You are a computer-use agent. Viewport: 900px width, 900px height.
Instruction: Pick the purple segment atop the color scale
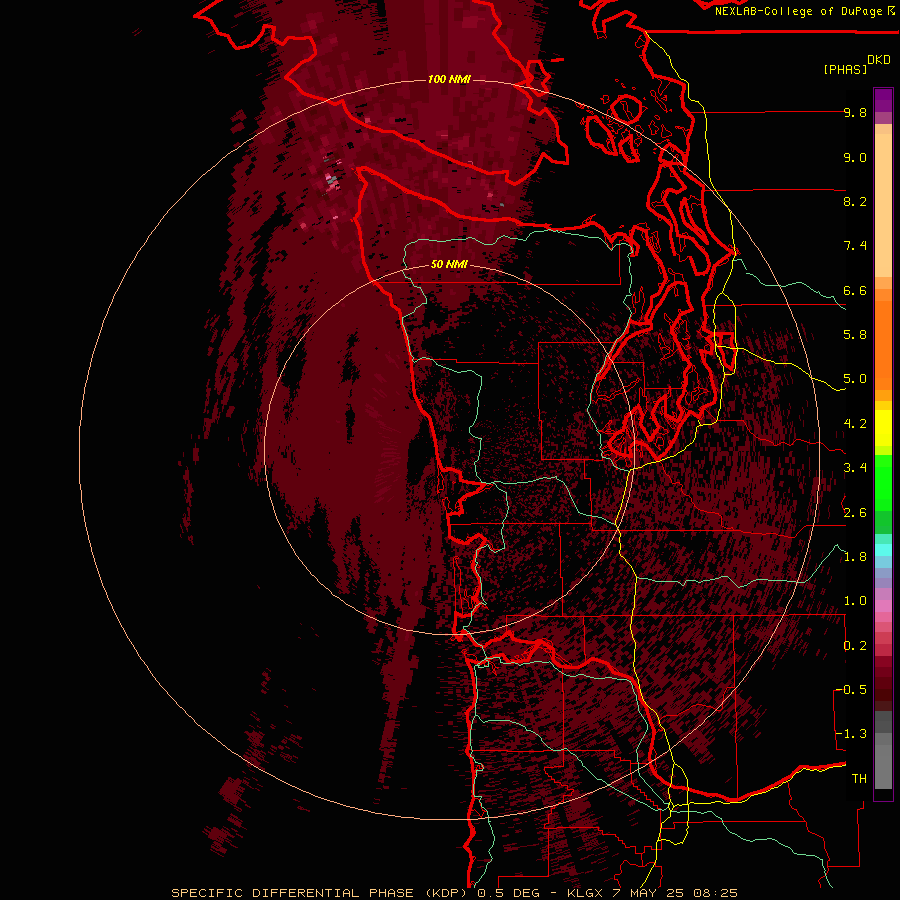(883, 100)
